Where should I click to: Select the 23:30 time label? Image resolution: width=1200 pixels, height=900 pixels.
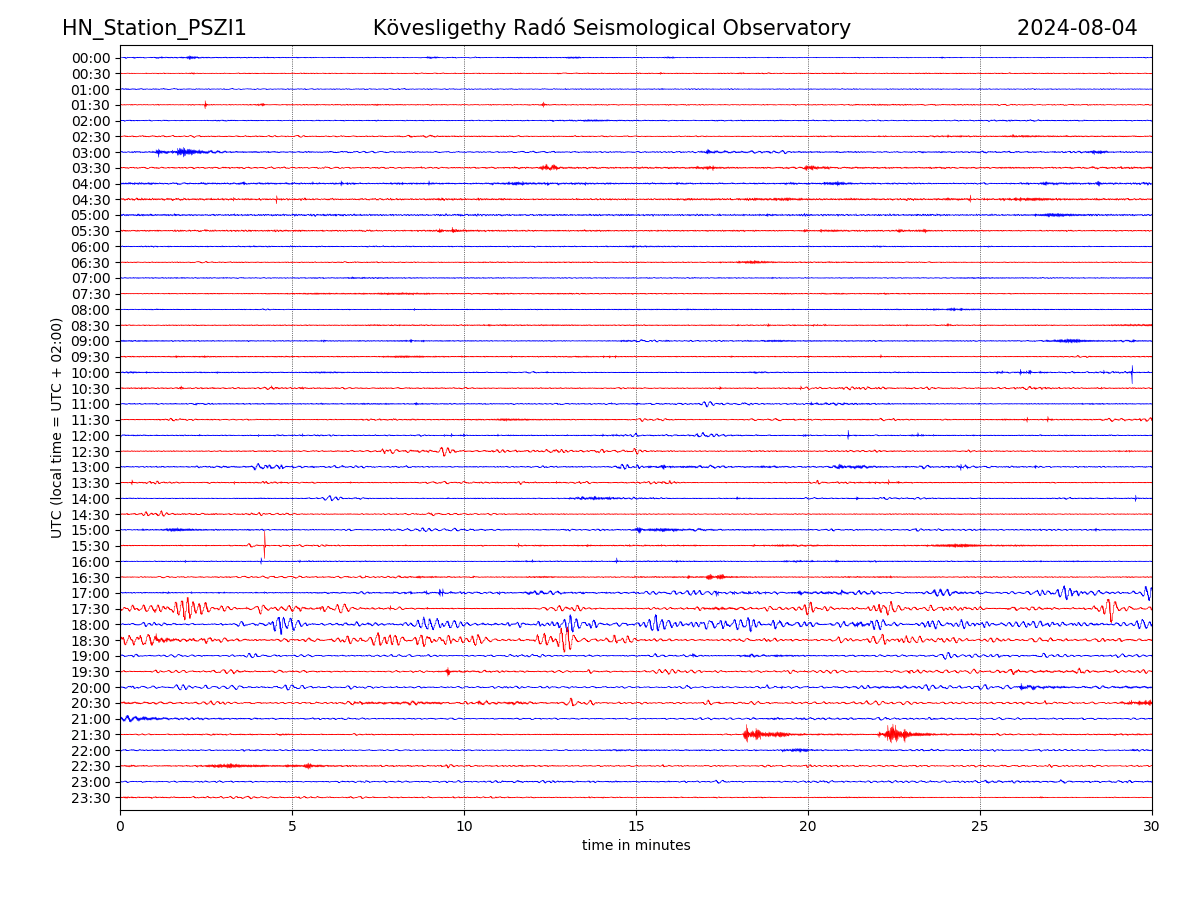tap(91, 798)
